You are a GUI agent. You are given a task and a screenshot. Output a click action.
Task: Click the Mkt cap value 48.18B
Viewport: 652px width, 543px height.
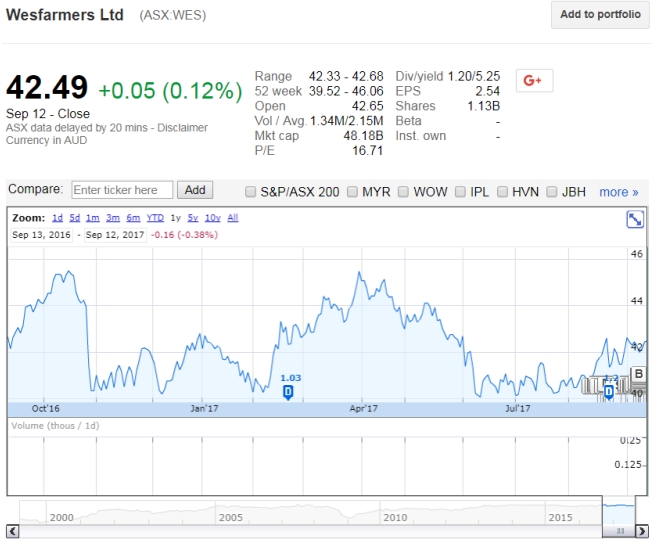click(363, 136)
